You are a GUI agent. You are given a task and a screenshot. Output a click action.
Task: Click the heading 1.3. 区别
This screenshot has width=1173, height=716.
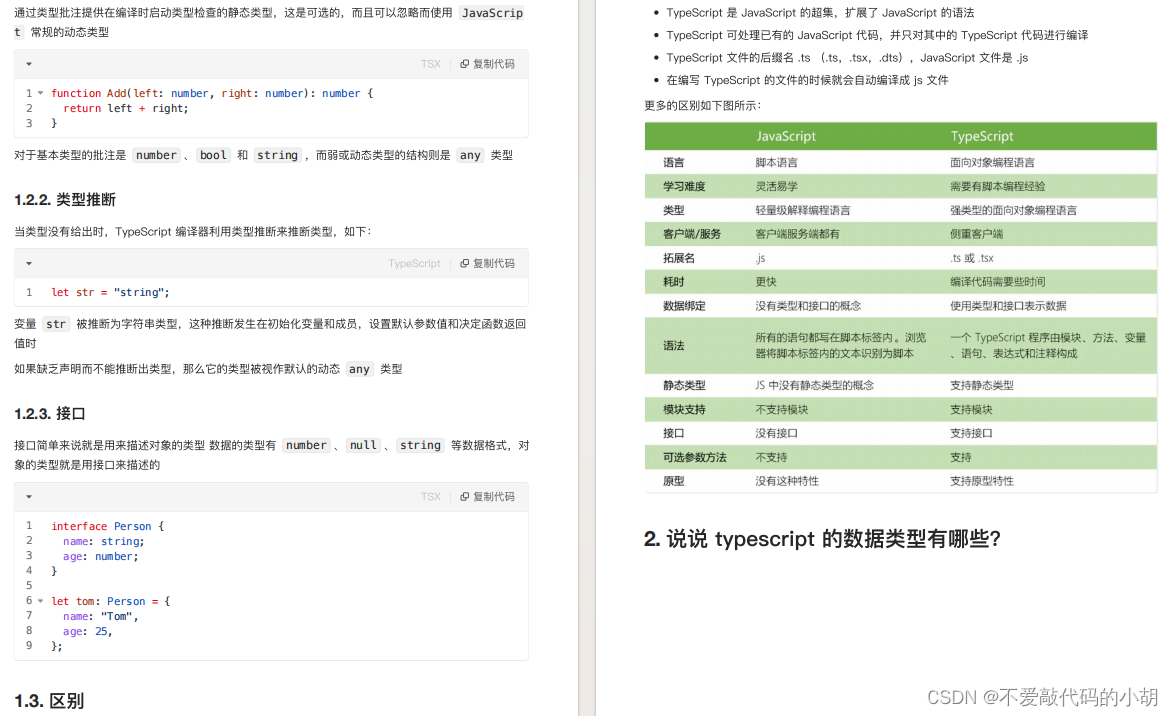(49, 701)
